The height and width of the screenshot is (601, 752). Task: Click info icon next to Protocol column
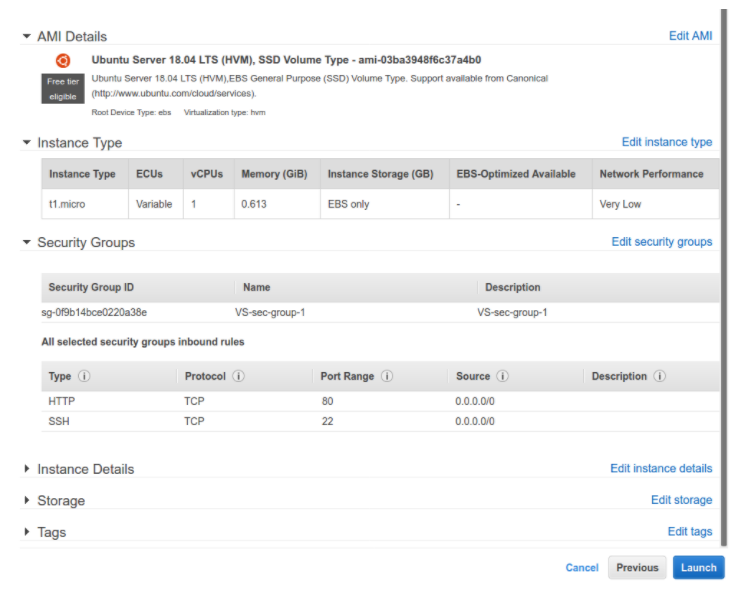point(239,377)
